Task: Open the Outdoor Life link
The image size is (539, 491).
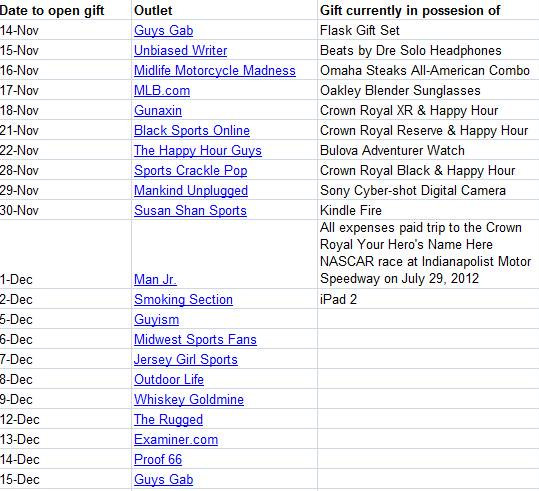Action: pos(169,380)
